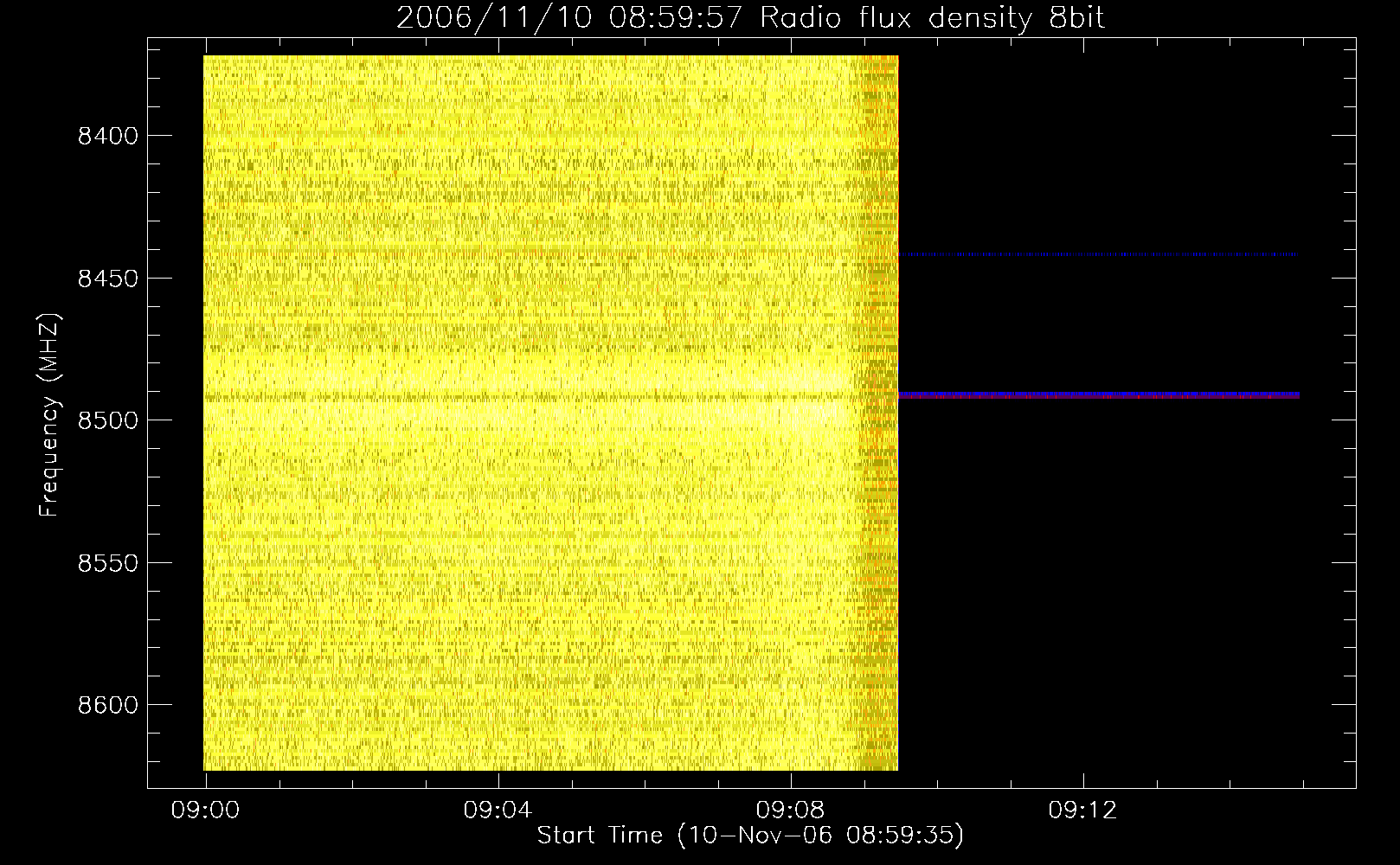This screenshot has height=865, width=1400.
Task: Select the 8550 frequency tick label
Action: point(107,563)
